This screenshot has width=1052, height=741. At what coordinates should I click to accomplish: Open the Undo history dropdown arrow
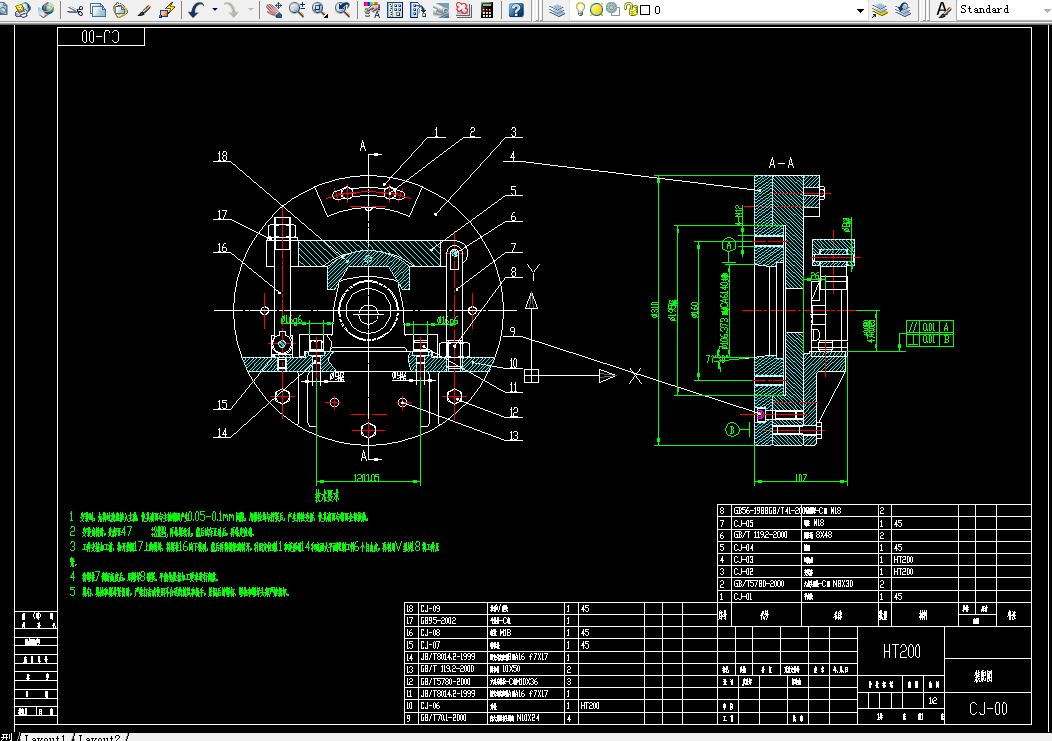tap(214, 10)
